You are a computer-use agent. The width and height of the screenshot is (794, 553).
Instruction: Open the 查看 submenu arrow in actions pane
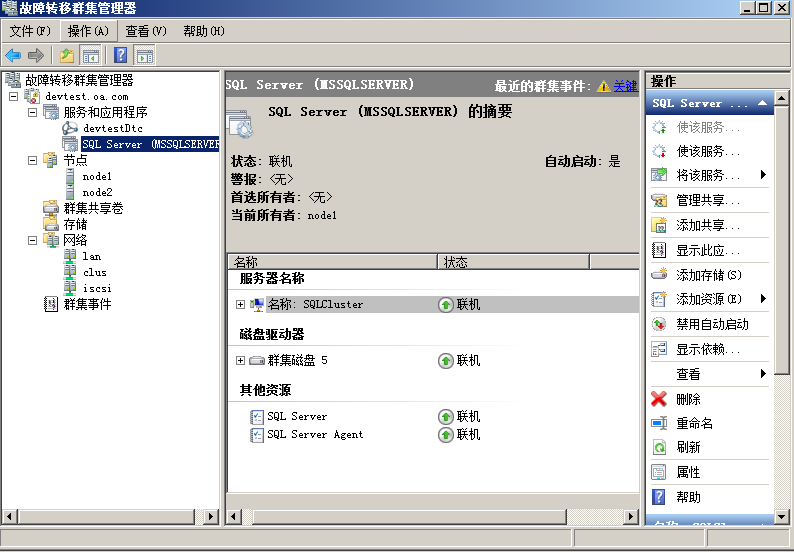click(763, 374)
